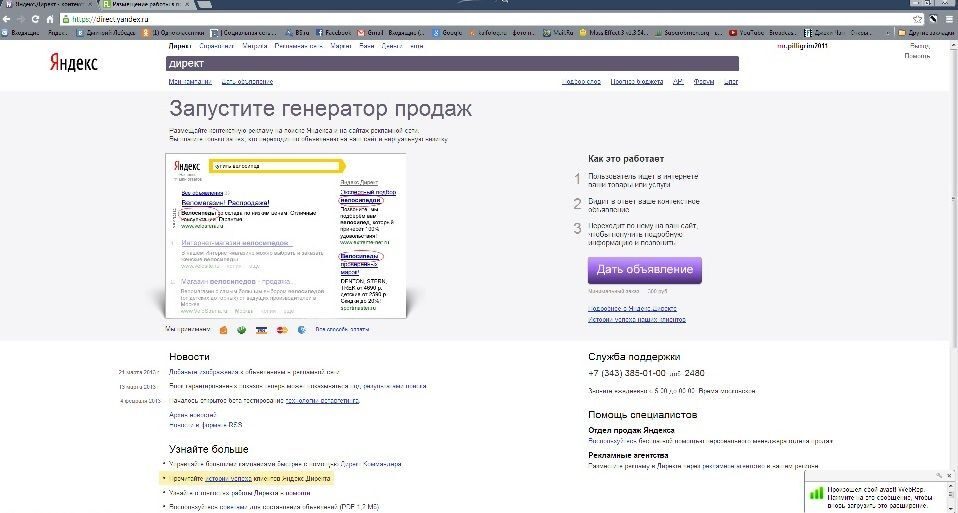The height and width of the screenshot is (513, 958).
Task: Click the browser reload icon
Action: (35, 19)
